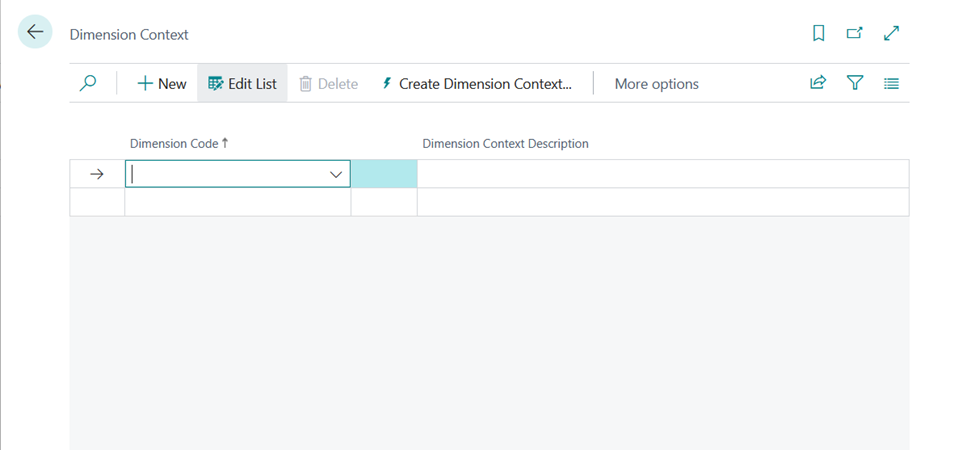Viewport: 975px width, 450px height.
Task: Click the second row Dimension Code cell
Action: tap(237, 202)
